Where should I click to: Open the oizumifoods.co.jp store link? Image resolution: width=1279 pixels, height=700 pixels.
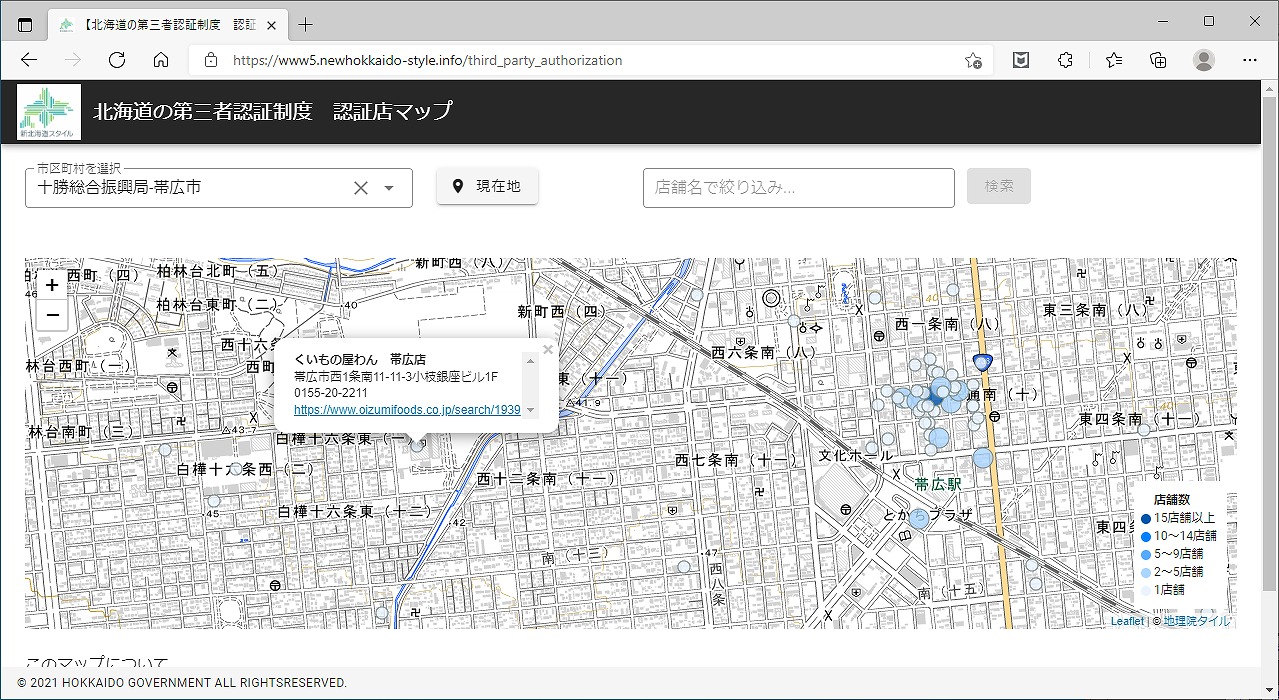click(407, 409)
